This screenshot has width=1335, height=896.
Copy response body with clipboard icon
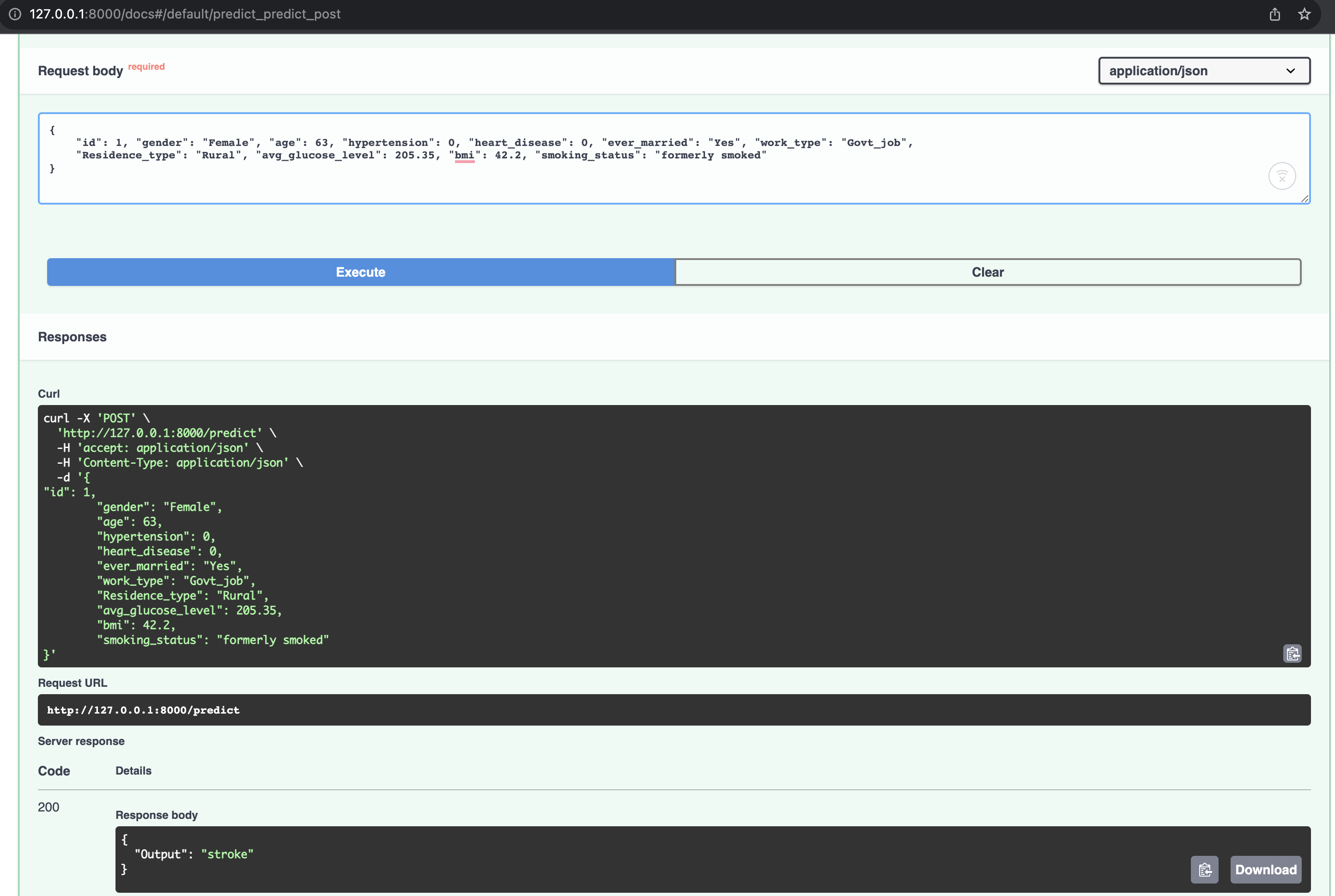coord(1205,870)
